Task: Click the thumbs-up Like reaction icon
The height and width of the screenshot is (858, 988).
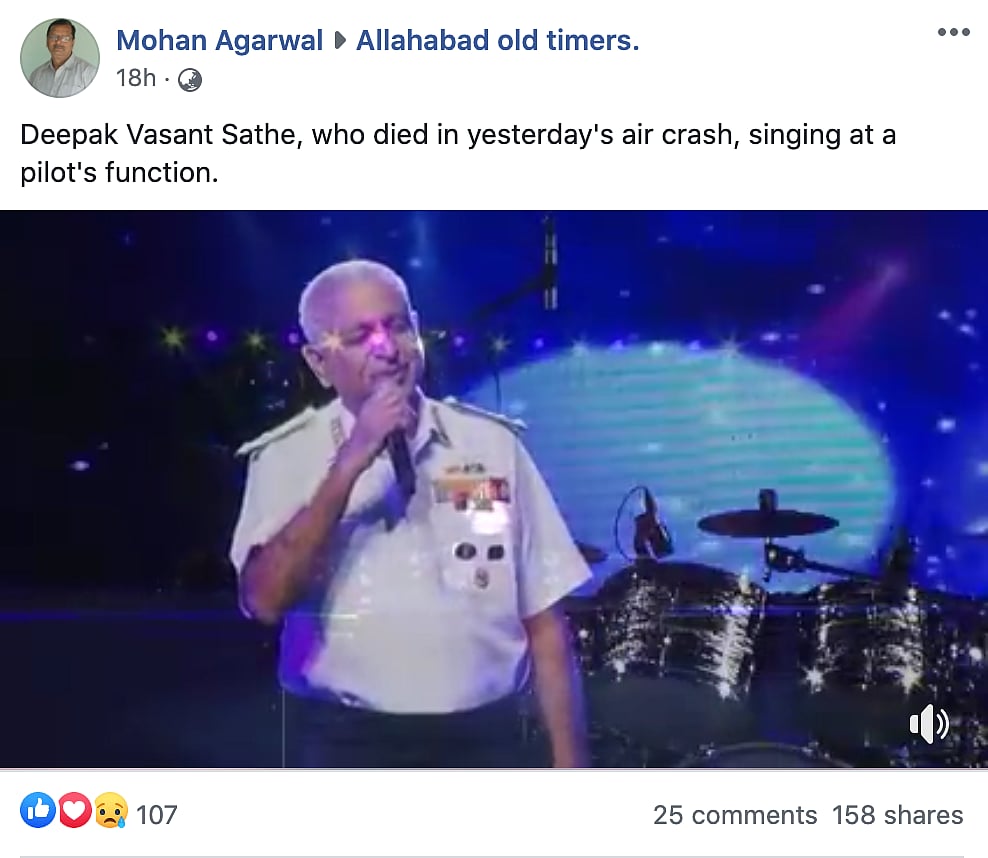Action: click(x=37, y=810)
